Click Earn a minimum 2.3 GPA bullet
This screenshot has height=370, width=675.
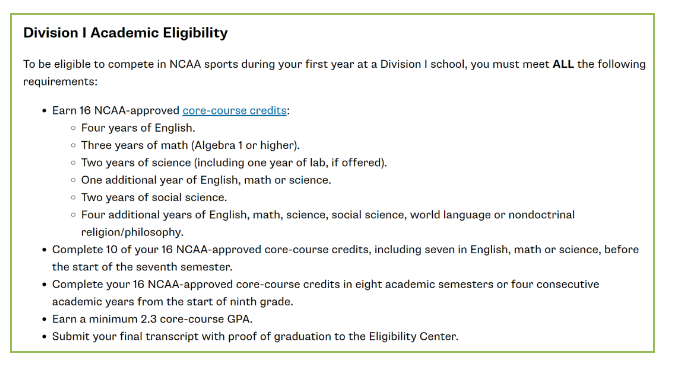click(152, 319)
